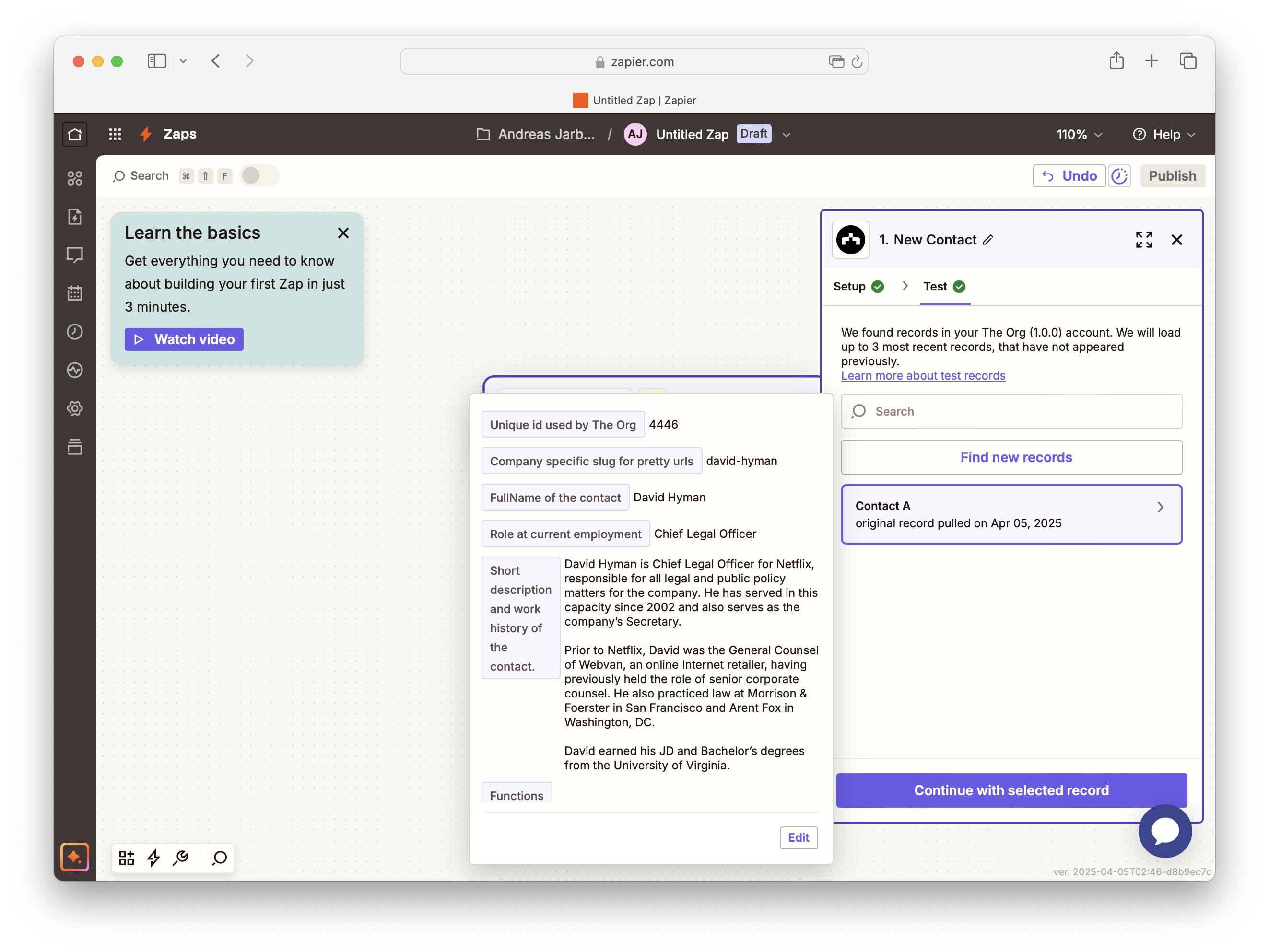Click the Zaps lightning bolt logo
The height and width of the screenshot is (952, 1269).
tap(146, 134)
